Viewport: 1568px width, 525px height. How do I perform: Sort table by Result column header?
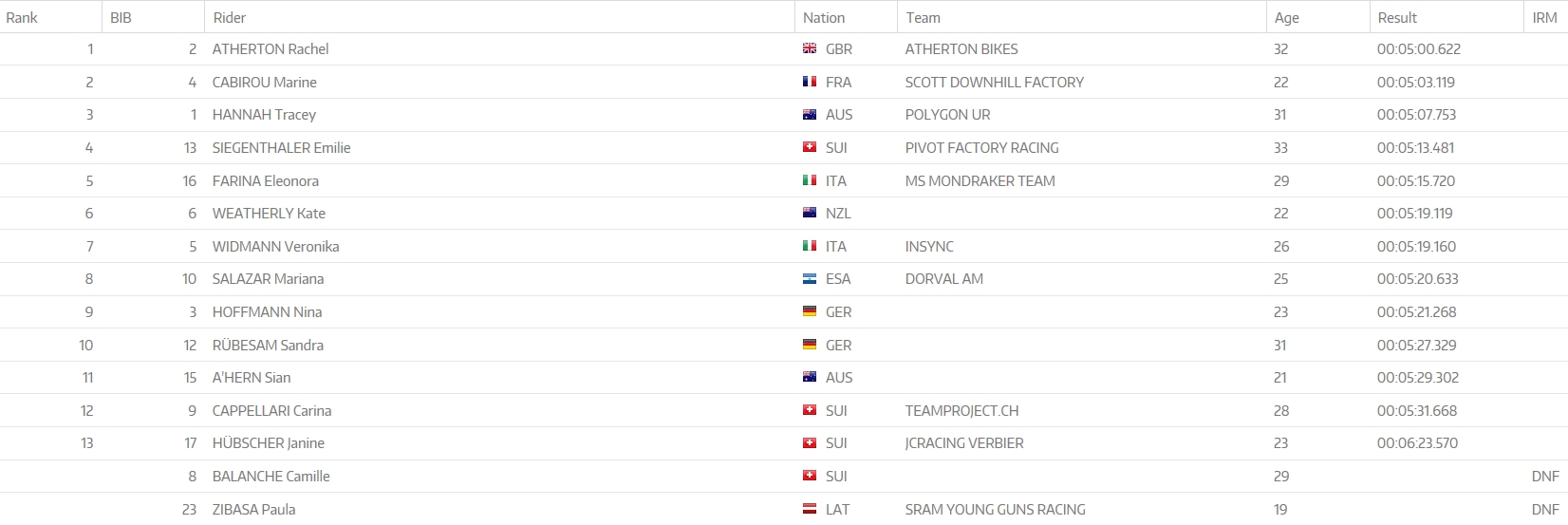[x=1397, y=18]
